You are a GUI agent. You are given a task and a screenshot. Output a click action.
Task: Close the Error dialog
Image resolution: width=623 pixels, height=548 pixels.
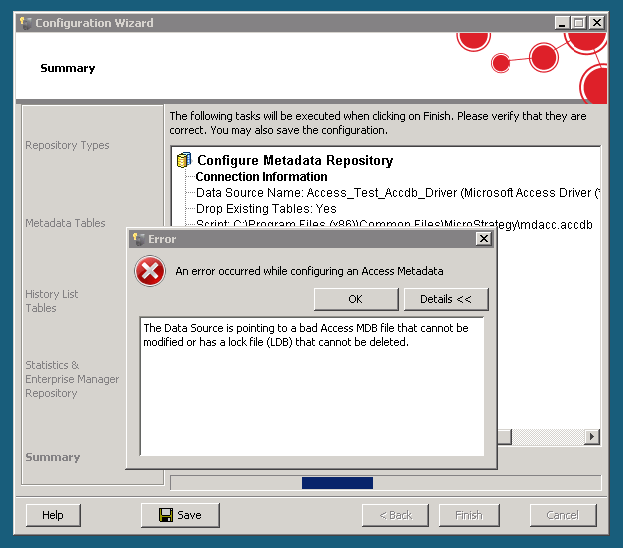tap(484, 239)
